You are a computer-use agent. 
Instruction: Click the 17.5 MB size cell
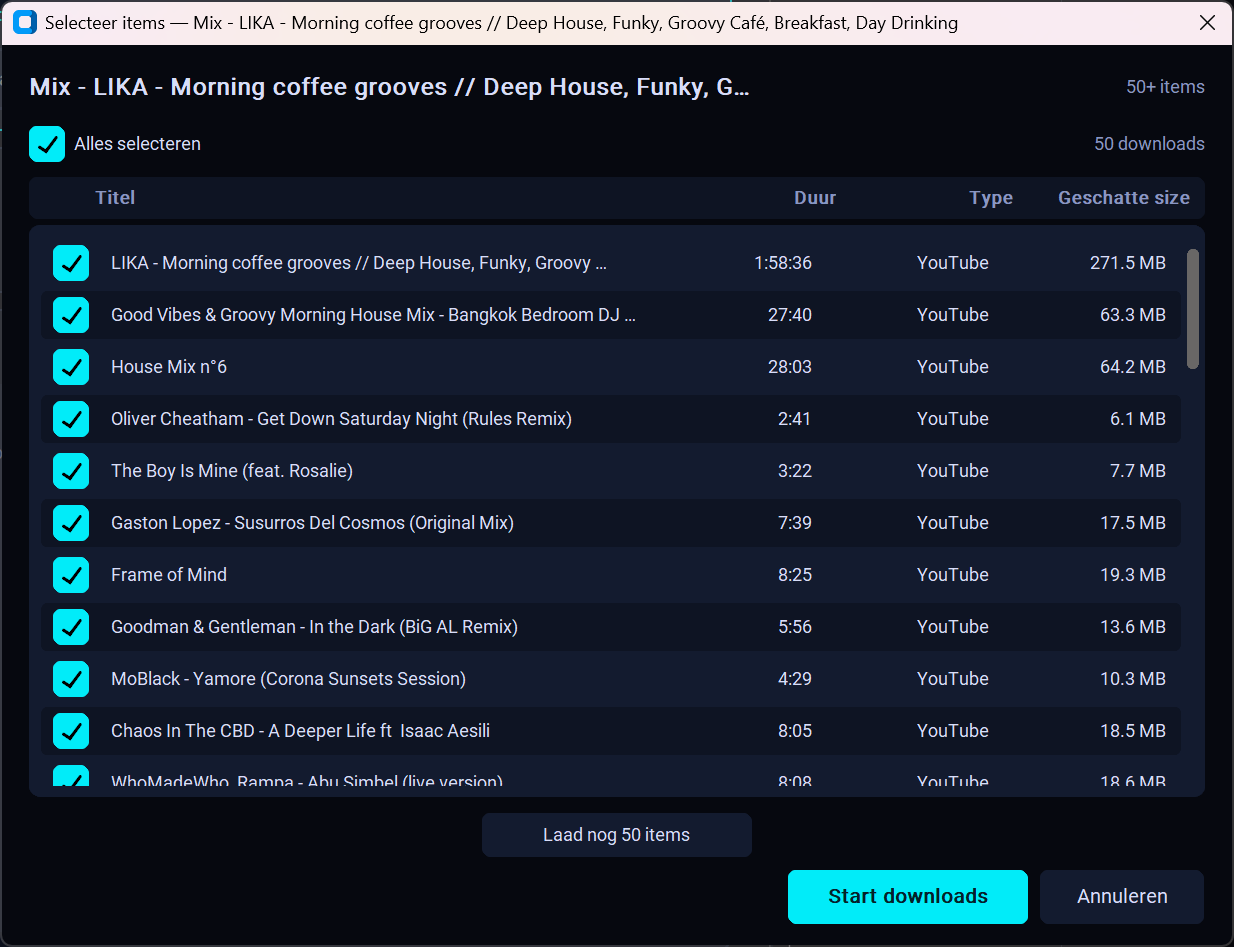[1133, 523]
